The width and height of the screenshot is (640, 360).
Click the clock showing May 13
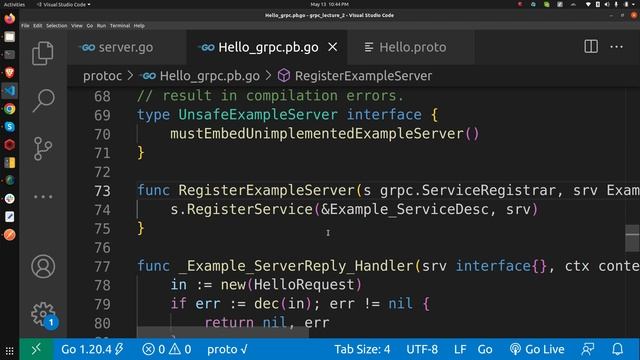click(x=329, y=4)
